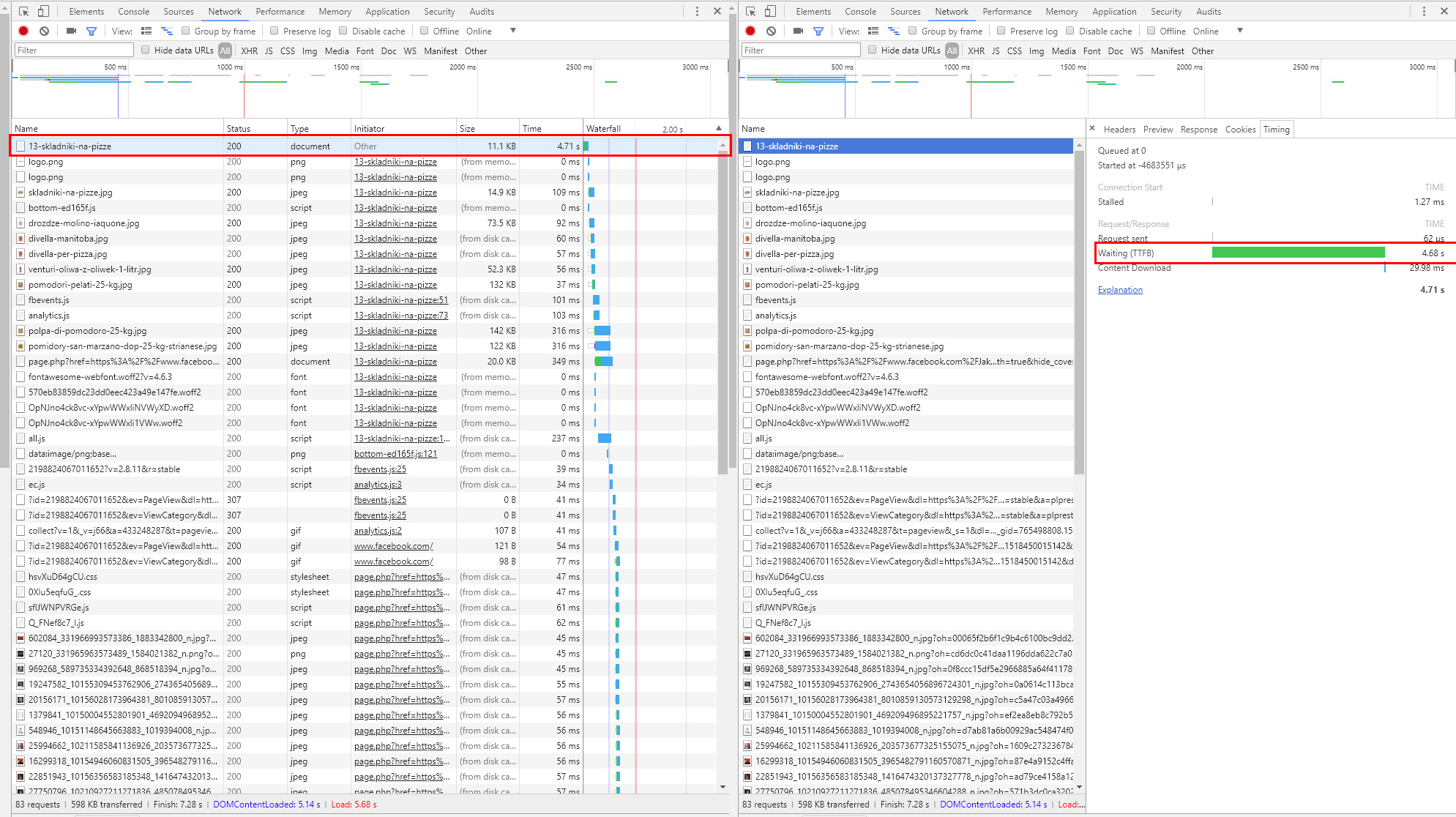Click the Waterfall column sort arrow

[719, 128]
